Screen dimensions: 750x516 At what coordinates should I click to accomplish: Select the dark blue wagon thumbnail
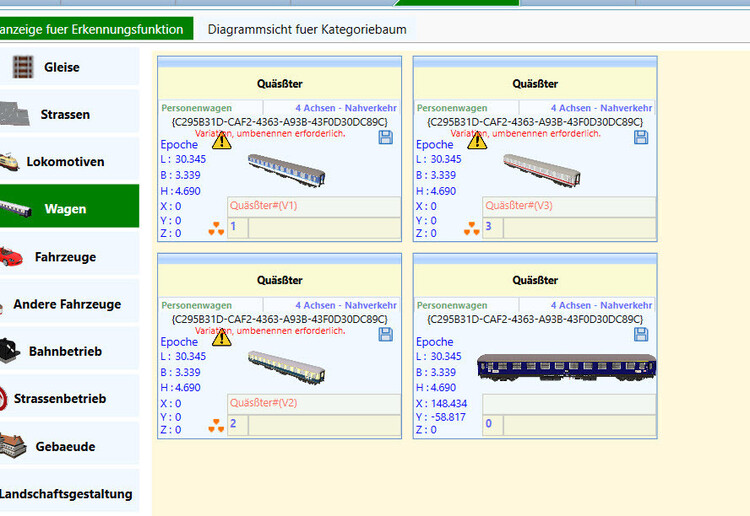coord(566,367)
